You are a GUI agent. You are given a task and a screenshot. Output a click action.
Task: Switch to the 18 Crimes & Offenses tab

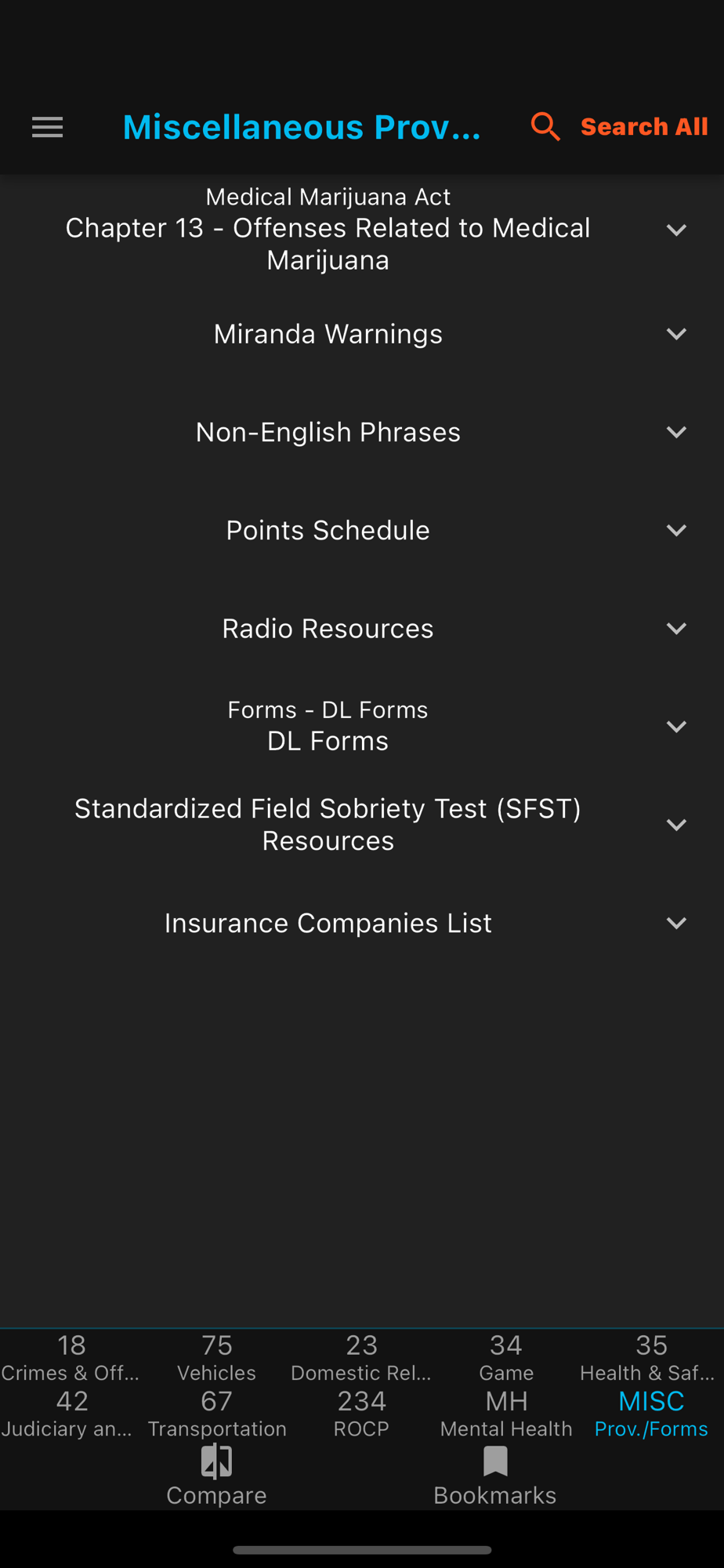pos(71,1358)
